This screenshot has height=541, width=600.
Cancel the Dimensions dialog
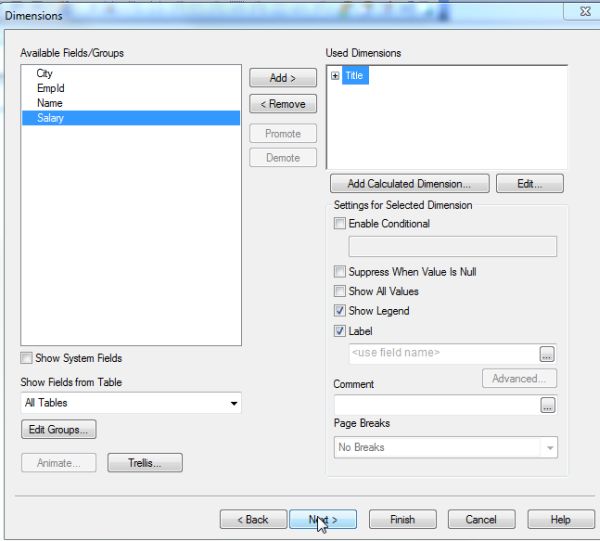pyautogui.click(x=481, y=520)
